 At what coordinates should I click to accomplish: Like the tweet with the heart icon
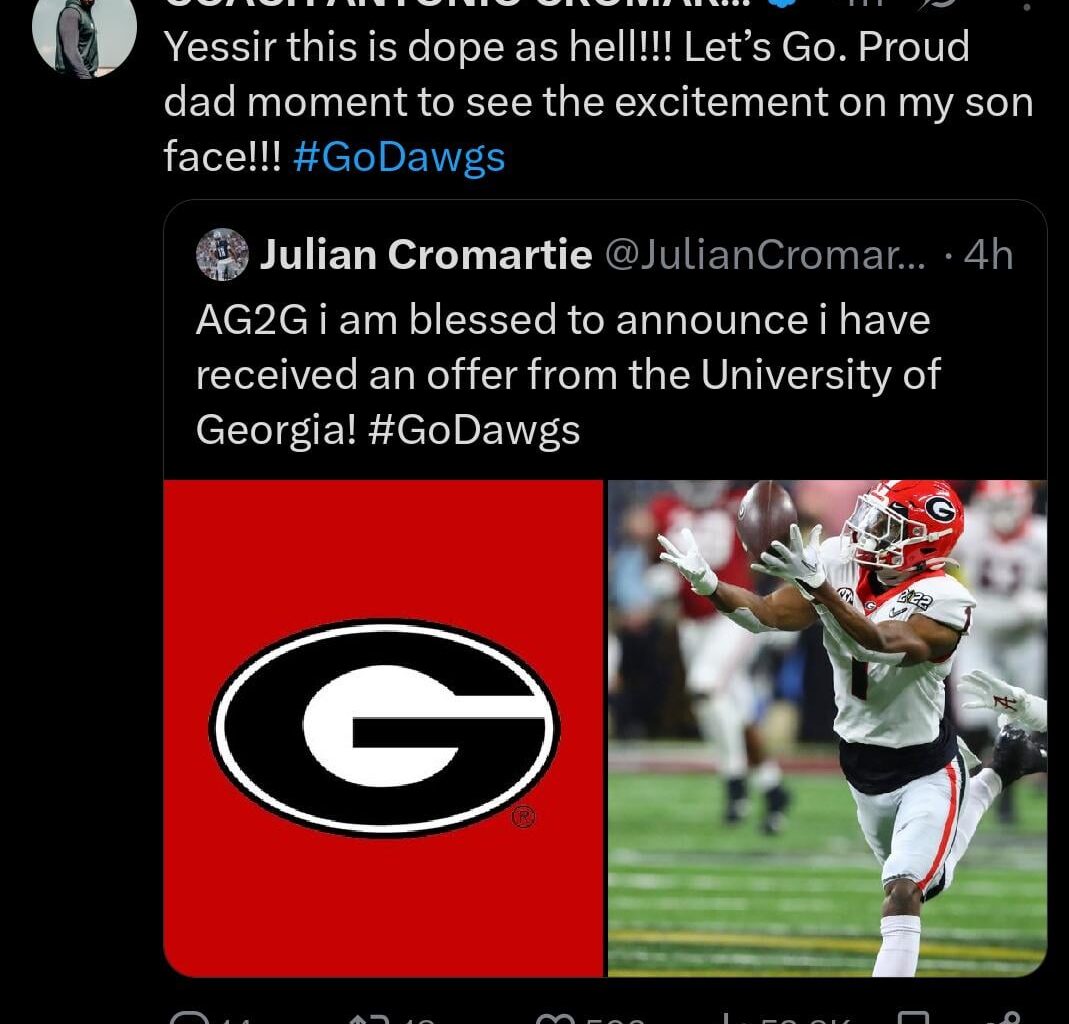[x=552, y=1018]
